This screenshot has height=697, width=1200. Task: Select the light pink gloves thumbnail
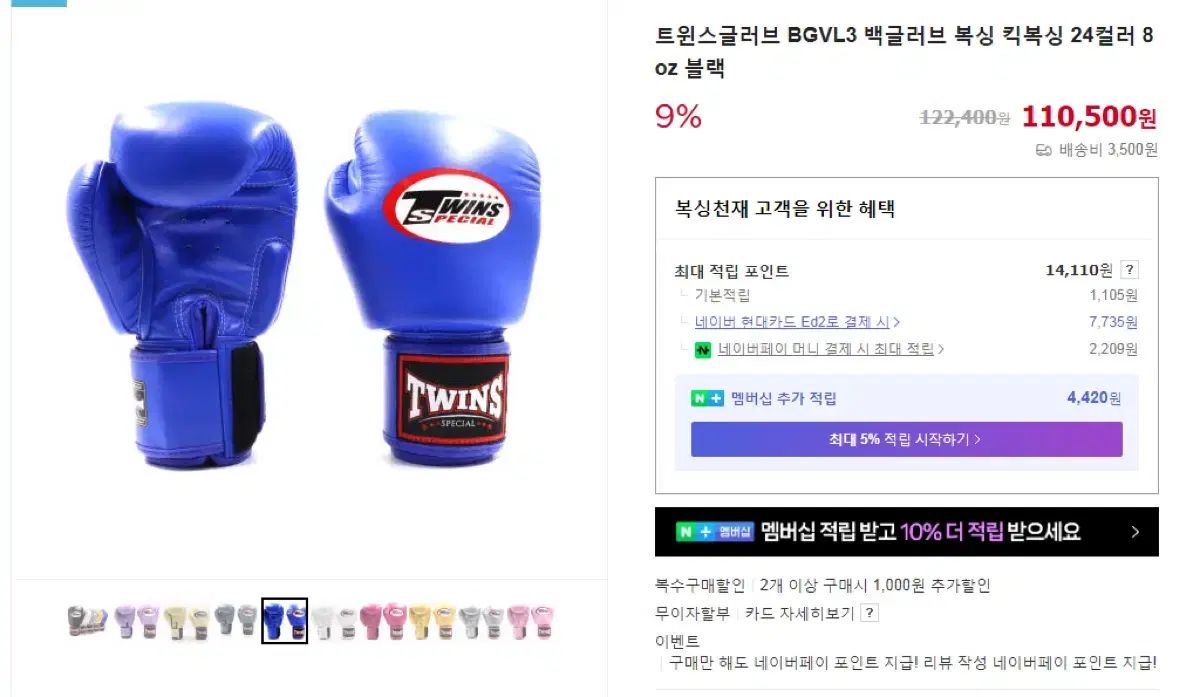530,621
